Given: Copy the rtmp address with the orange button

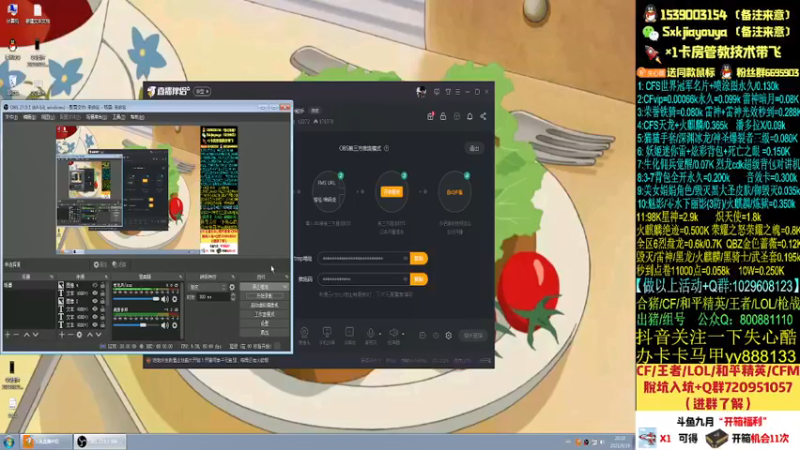Looking at the screenshot, I should [x=419, y=259].
